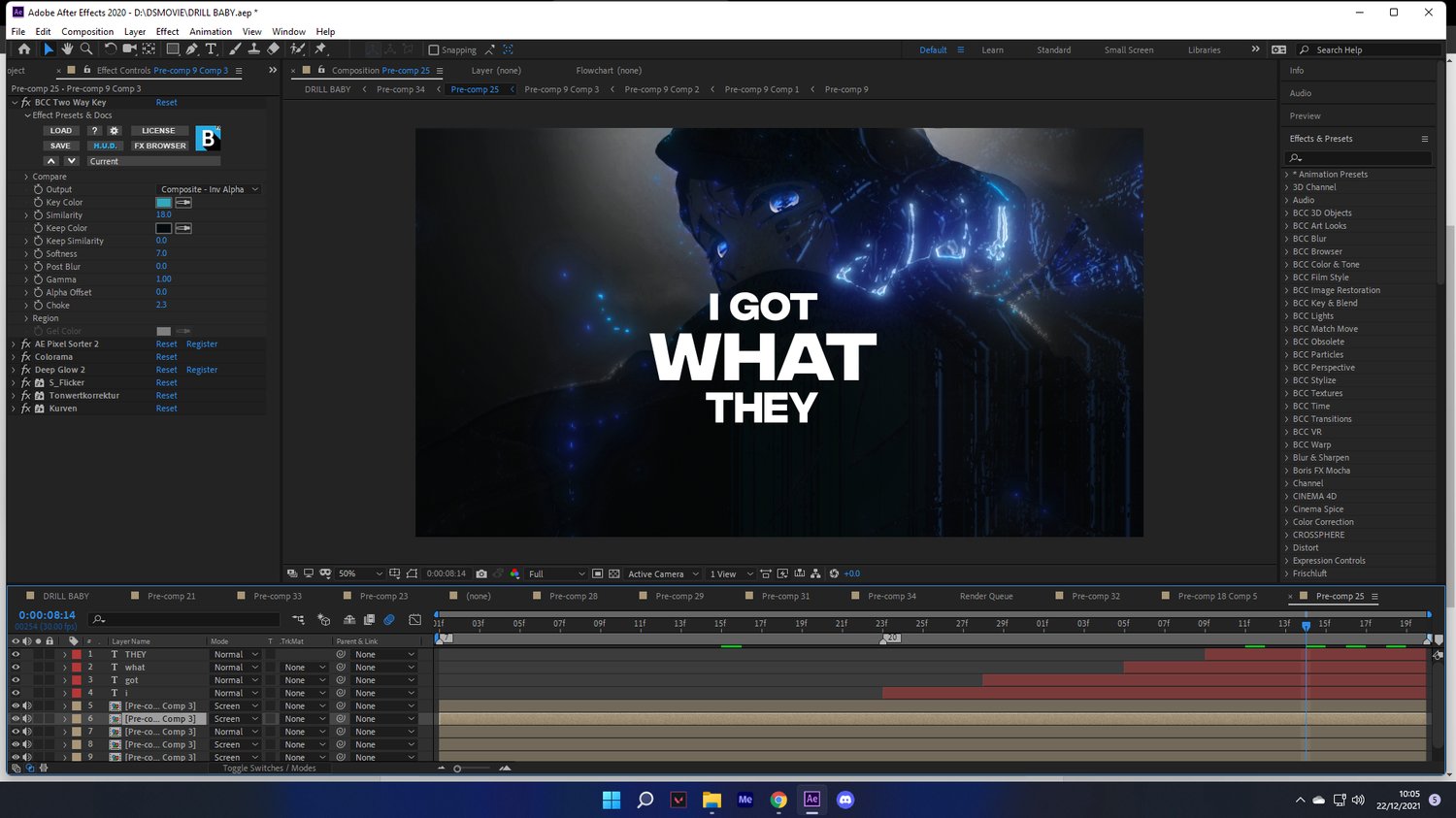1456x818 pixels.
Task: Toggle visibility of layer 5
Action: [x=16, y=705]
